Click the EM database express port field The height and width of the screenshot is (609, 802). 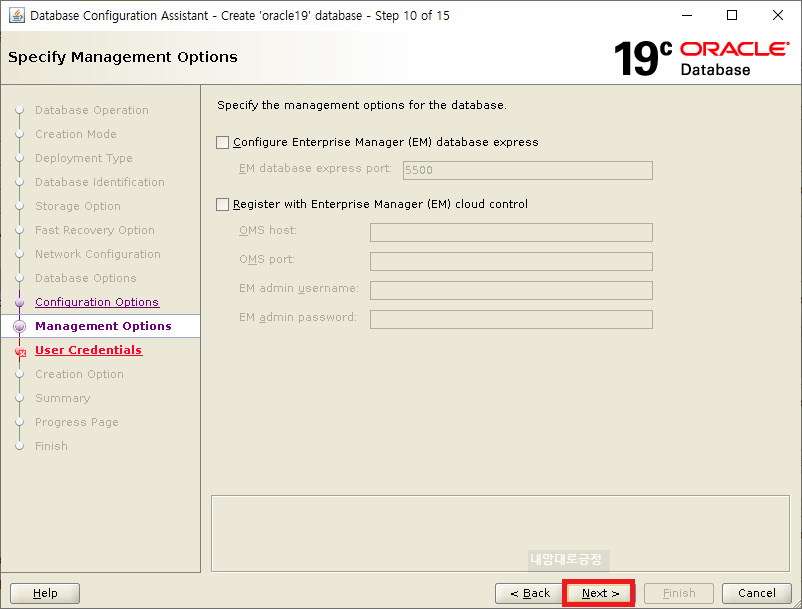pos(527,170)
